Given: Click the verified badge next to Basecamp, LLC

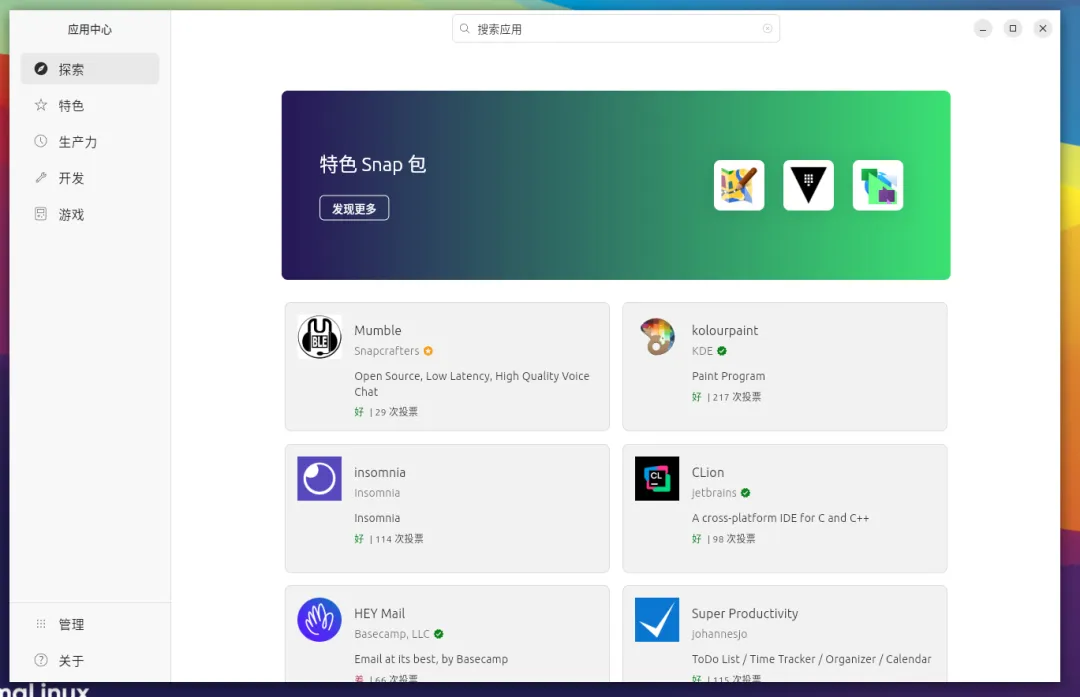Looking at the screenshot, I should [x=439, y=634].
